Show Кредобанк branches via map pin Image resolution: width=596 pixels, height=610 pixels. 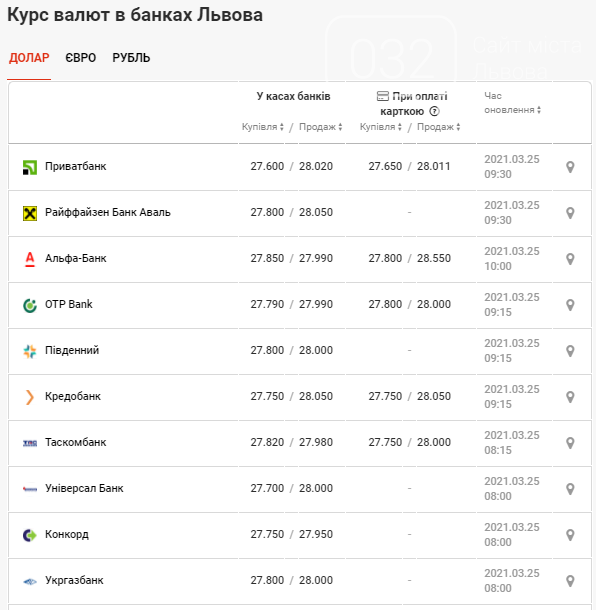coord(570,396)
